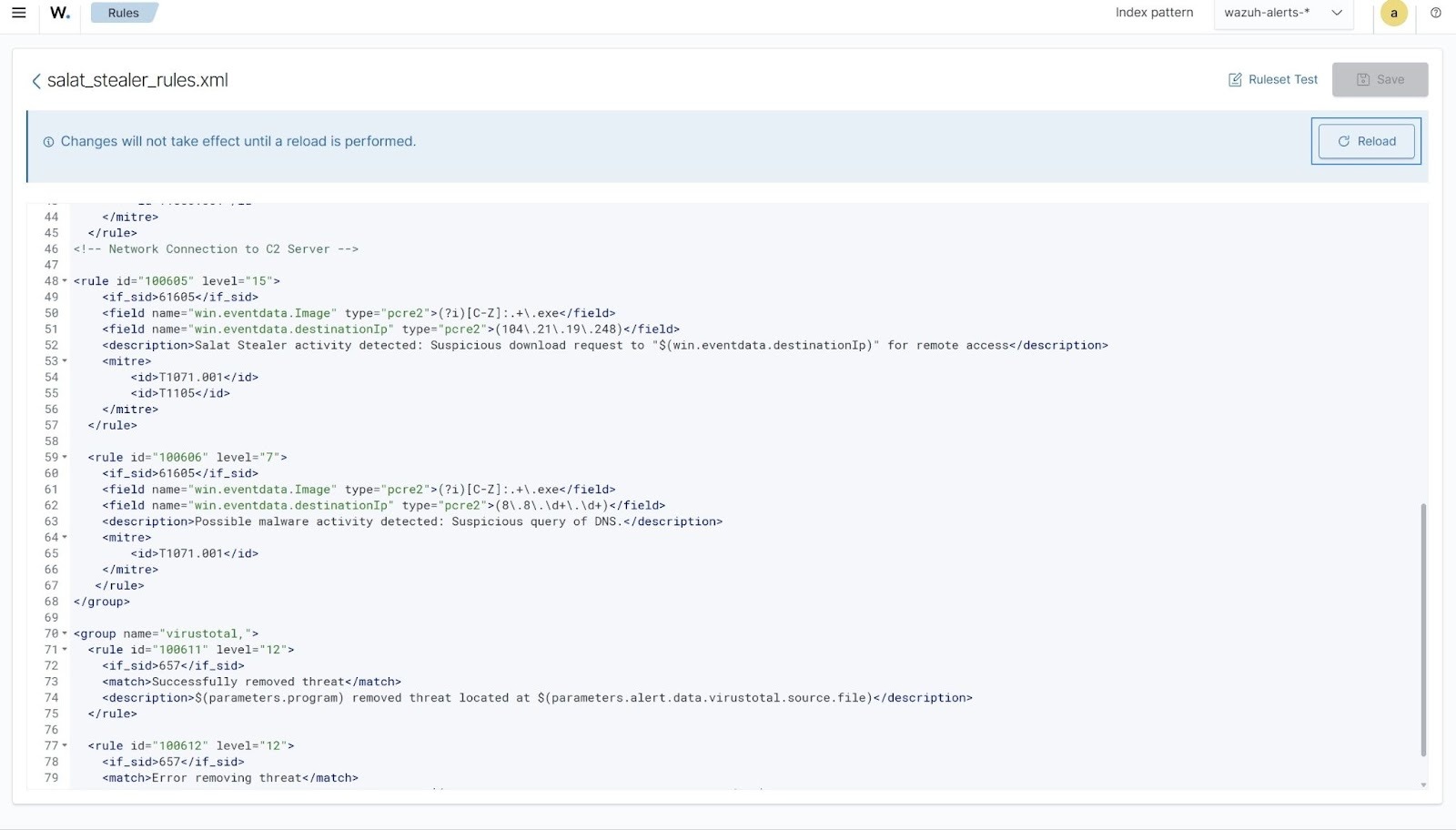Click the editor vertical scrollbar thumb
Screen dimensions: 1456x830
[x=1423, y=628]
